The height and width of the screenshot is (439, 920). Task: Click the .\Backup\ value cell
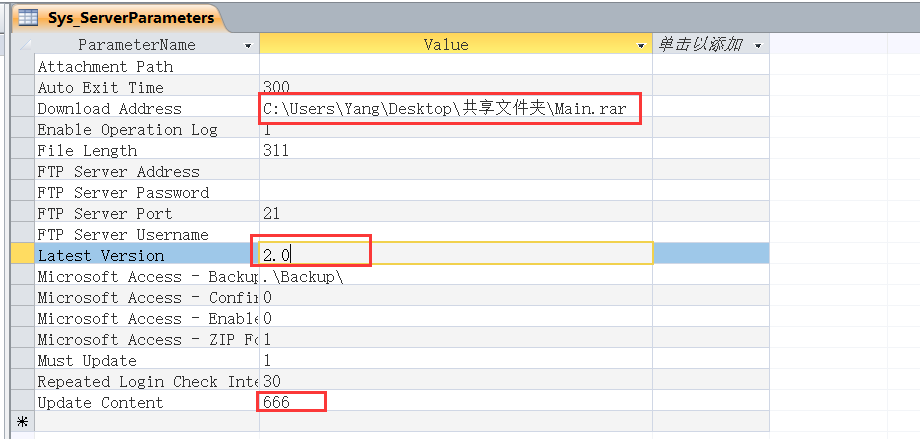tap(456, 276)
